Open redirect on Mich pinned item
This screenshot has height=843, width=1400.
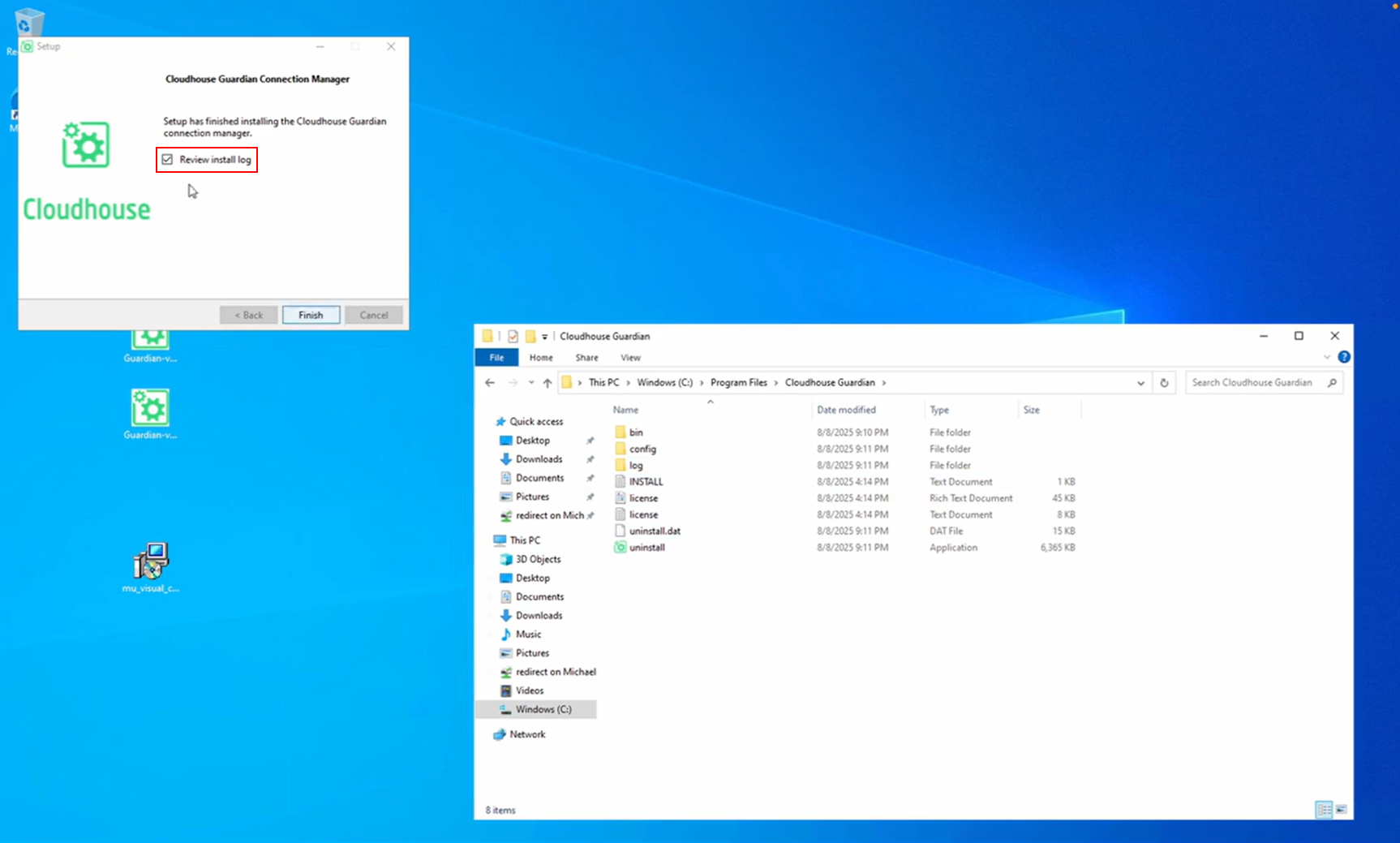[x=549, y=515]
